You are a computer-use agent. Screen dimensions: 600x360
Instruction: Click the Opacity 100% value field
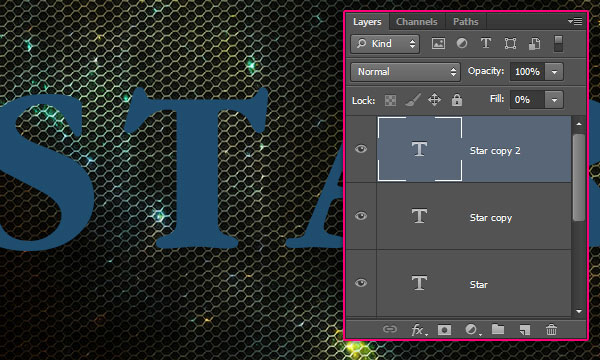527,72
